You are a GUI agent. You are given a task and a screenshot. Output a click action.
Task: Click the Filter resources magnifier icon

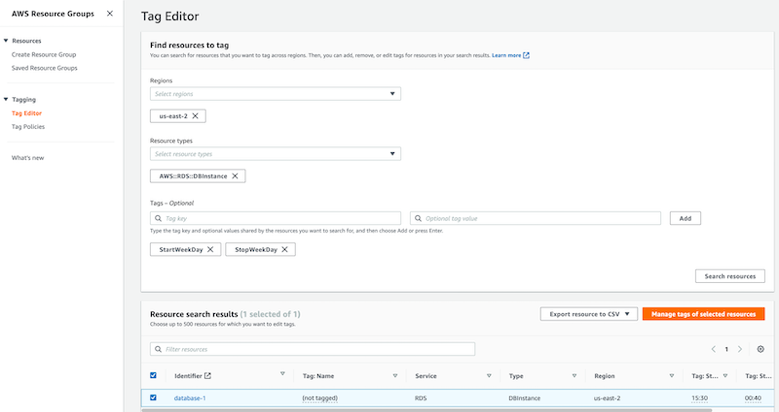[x=158, y=349]
